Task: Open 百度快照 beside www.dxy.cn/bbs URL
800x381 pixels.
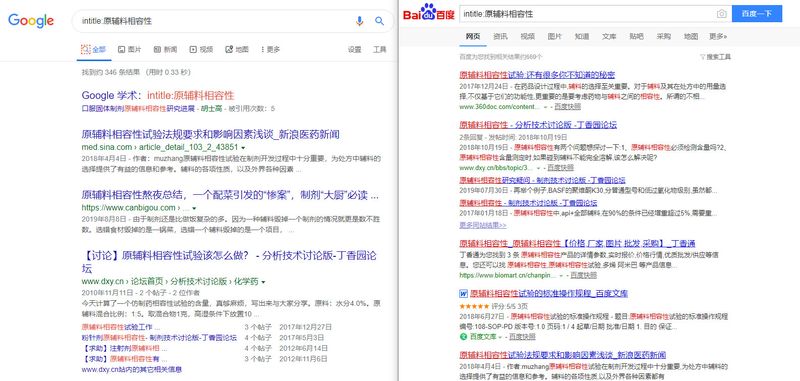Action: click(560, 168)
